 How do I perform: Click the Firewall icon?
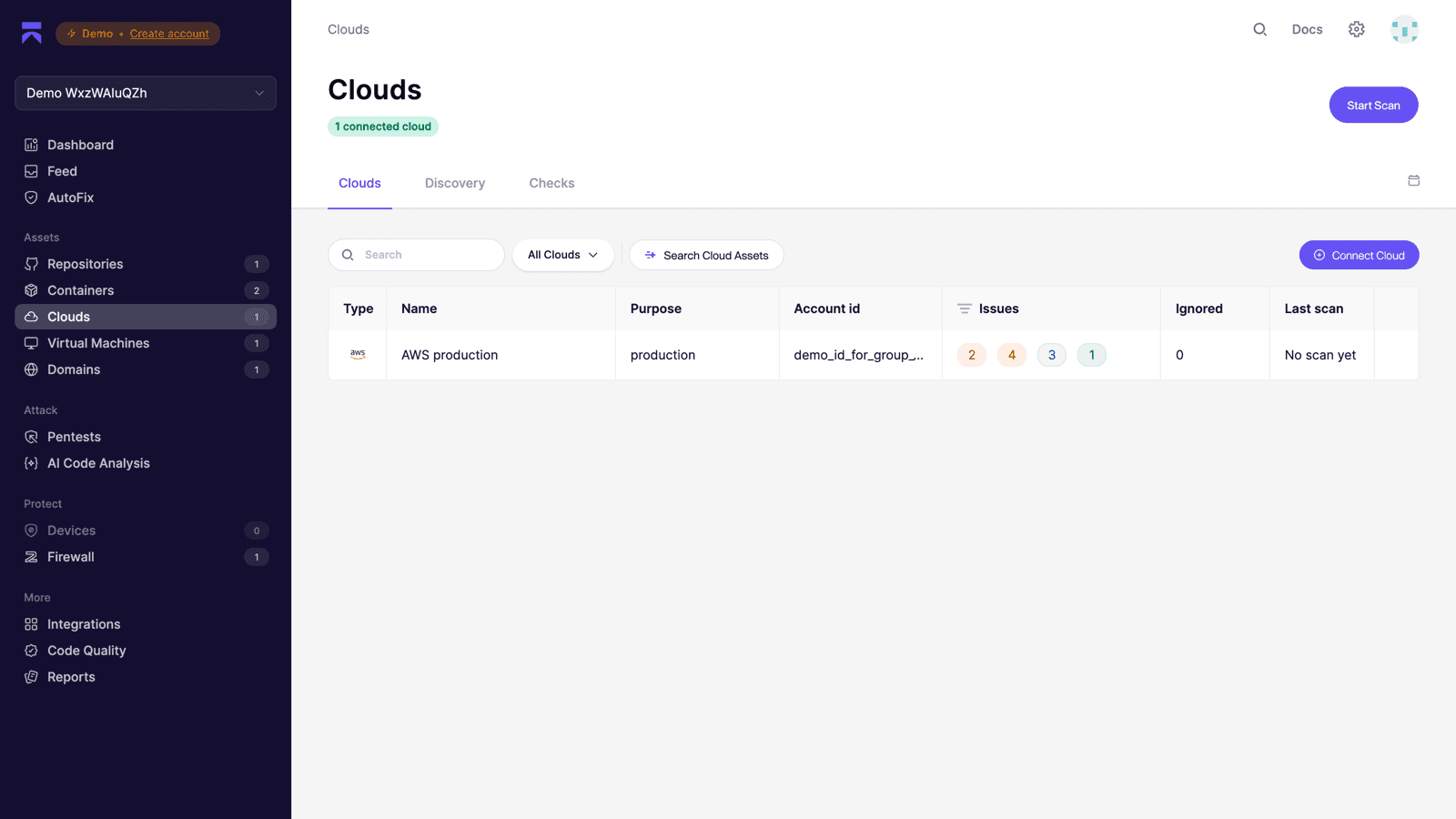(31, 557)
